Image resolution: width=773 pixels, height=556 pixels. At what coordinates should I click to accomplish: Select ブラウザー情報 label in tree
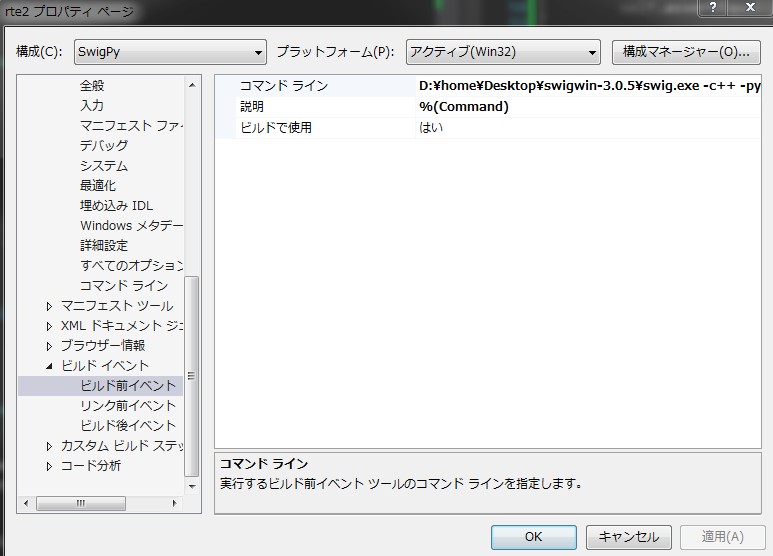coord(103,346)
